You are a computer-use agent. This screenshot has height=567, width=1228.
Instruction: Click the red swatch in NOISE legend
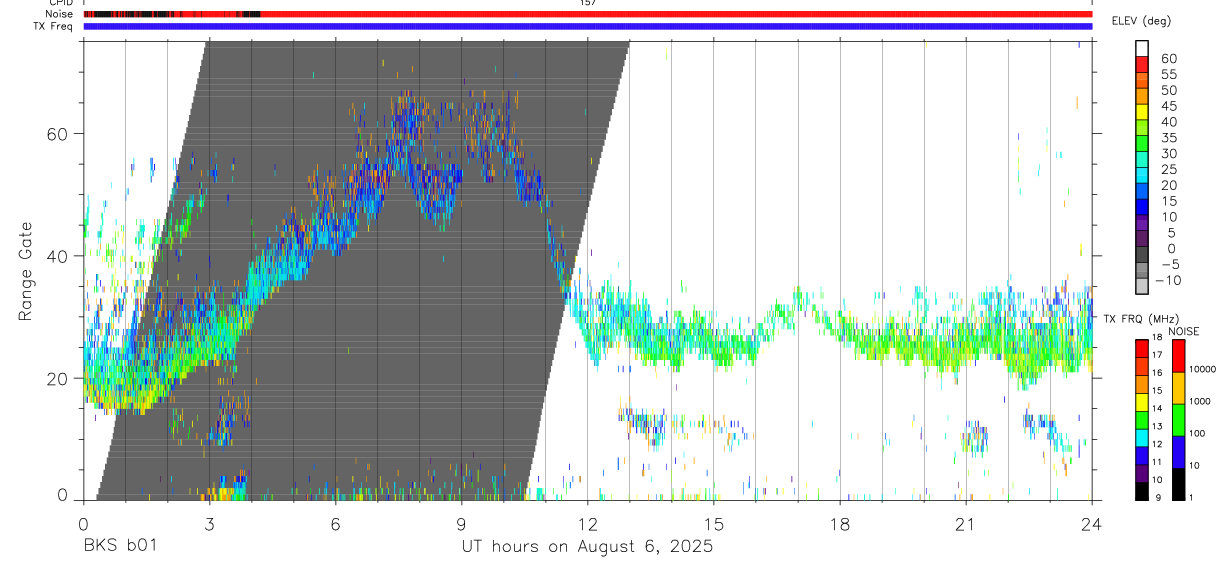(1177, 356)
